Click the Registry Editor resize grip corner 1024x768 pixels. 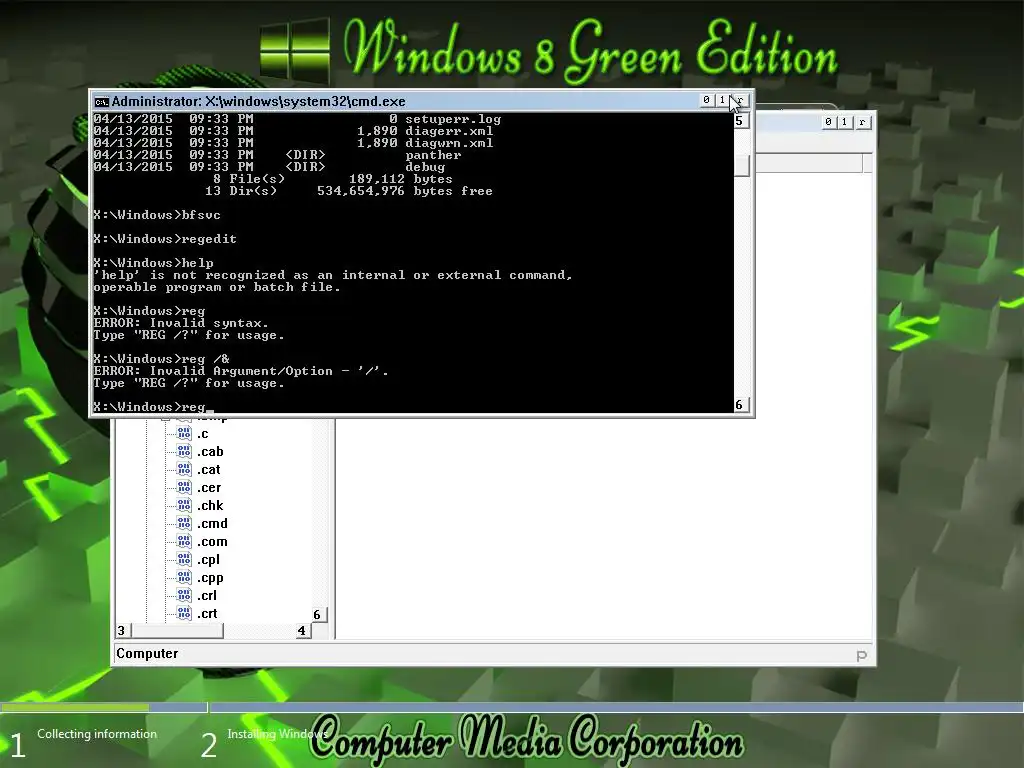pos(861,655)
